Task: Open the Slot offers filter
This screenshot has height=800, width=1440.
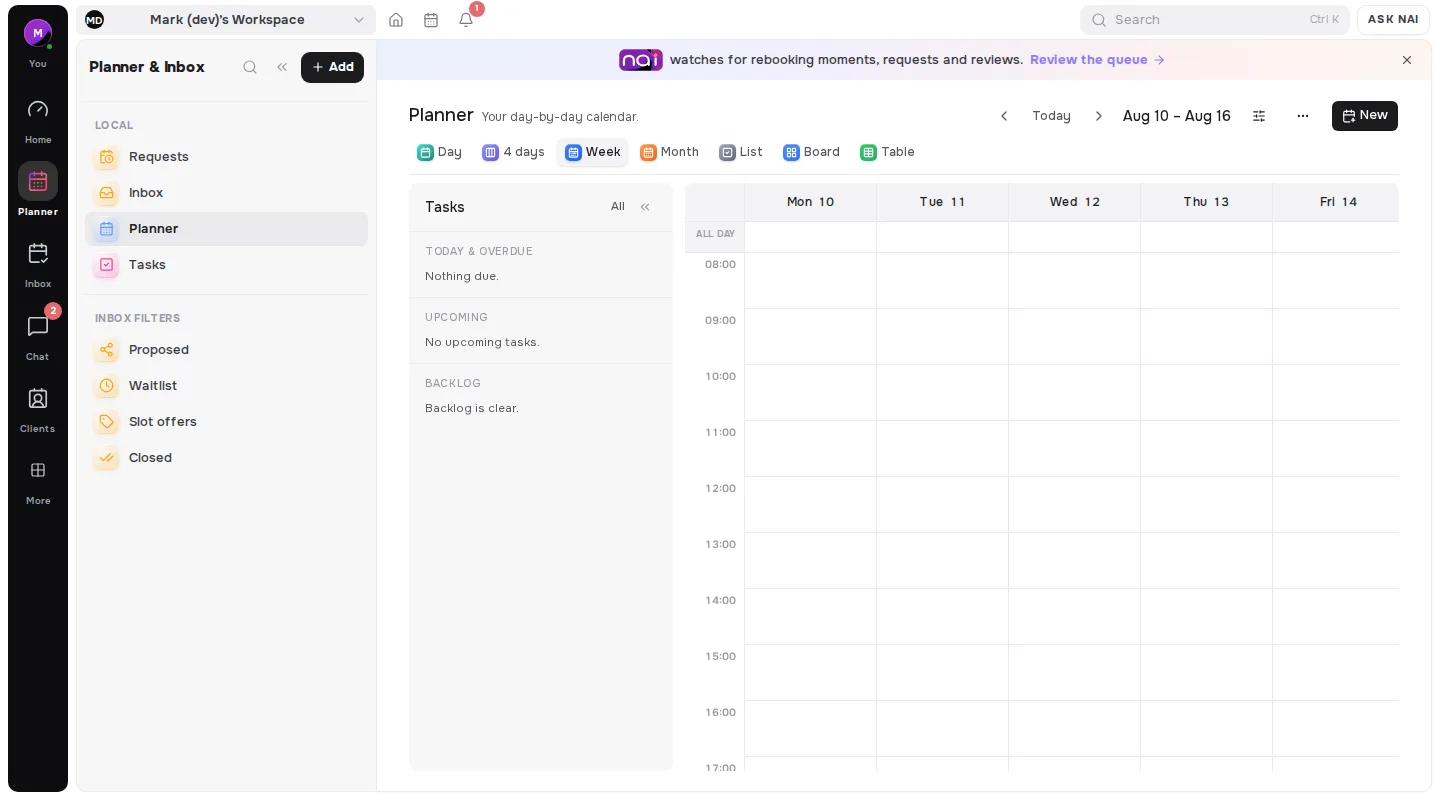Action: click(x=226, y=422)
